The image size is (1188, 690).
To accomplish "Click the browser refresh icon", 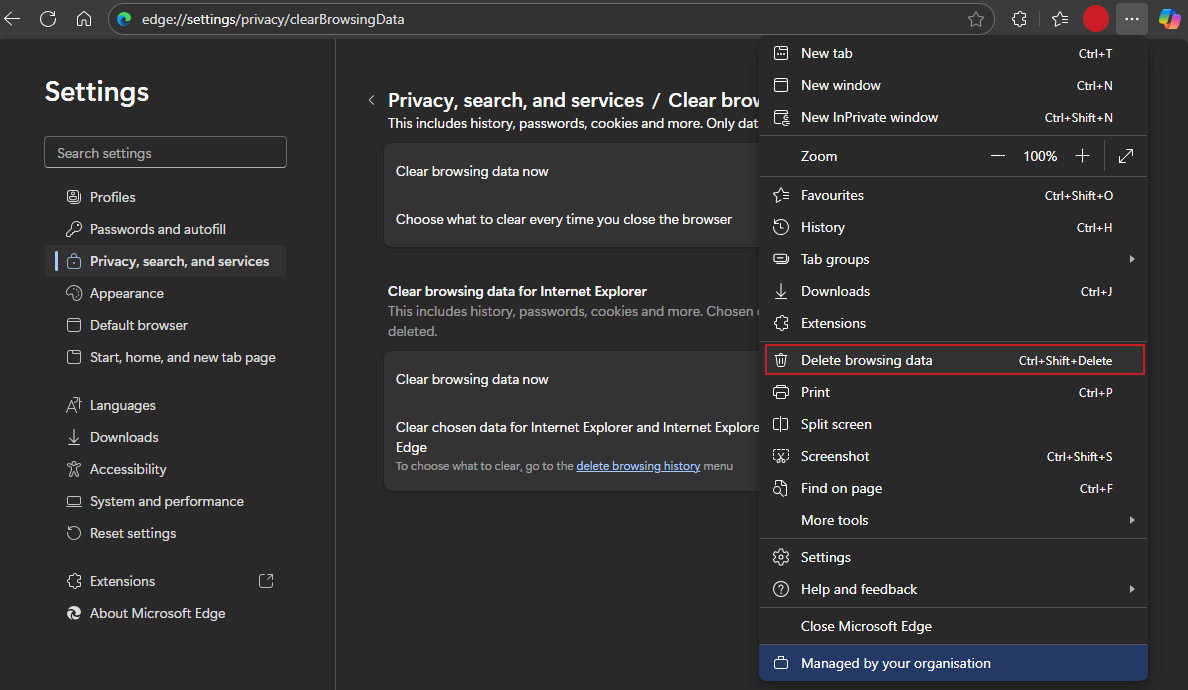I will pos(47,19).
